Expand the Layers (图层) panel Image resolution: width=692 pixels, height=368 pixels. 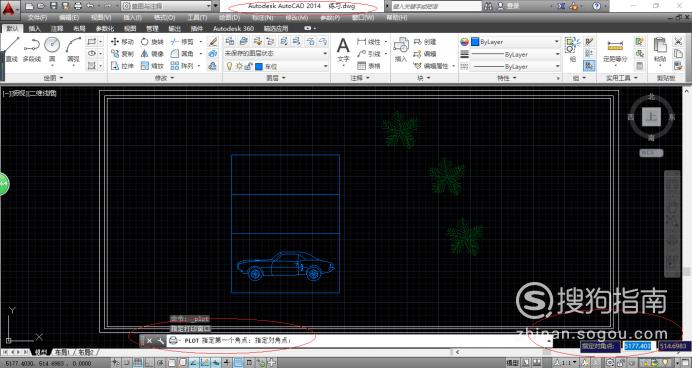276,78
